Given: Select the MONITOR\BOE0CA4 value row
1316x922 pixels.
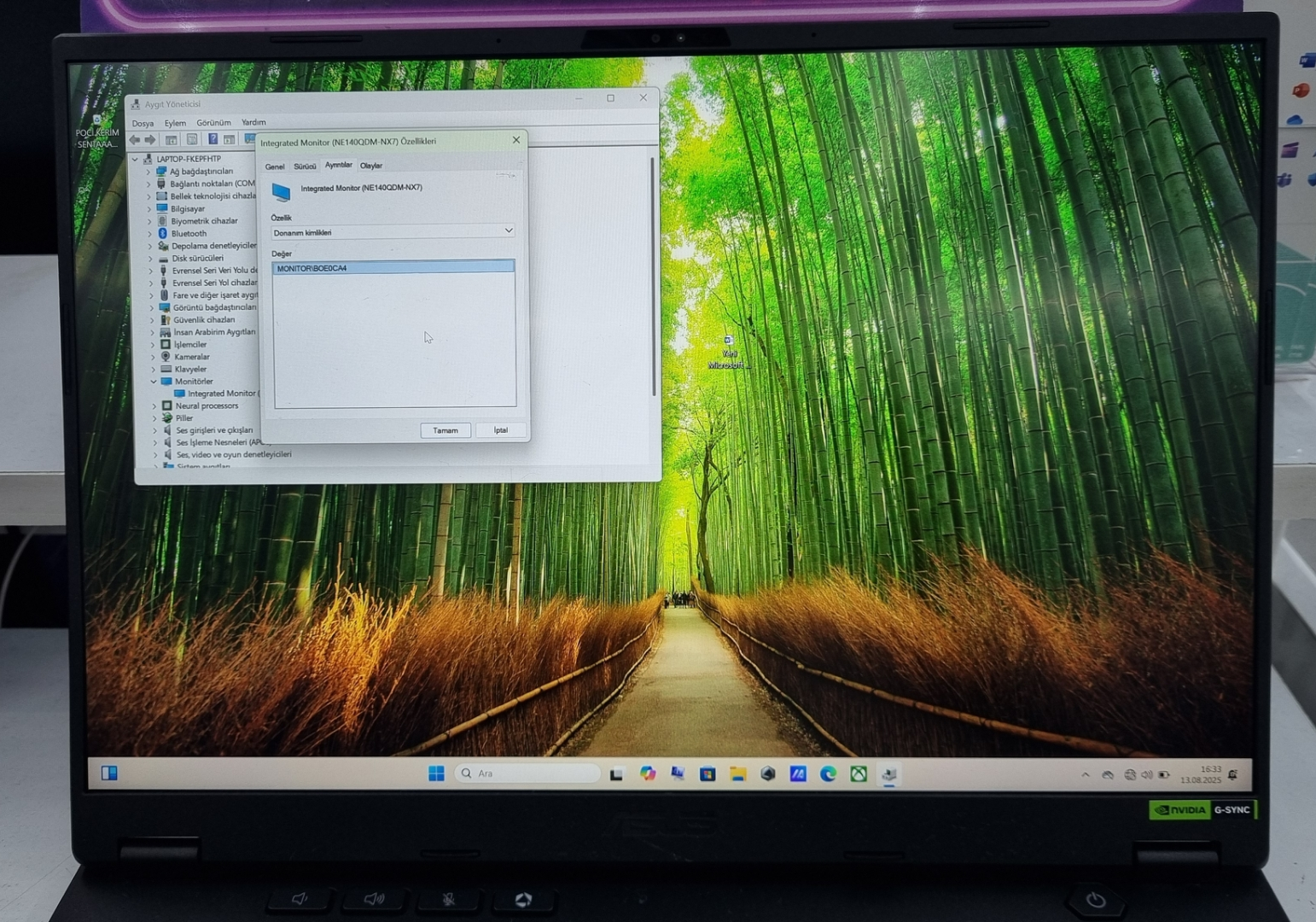Looking at the screenshot, I should tap(393, 268).
